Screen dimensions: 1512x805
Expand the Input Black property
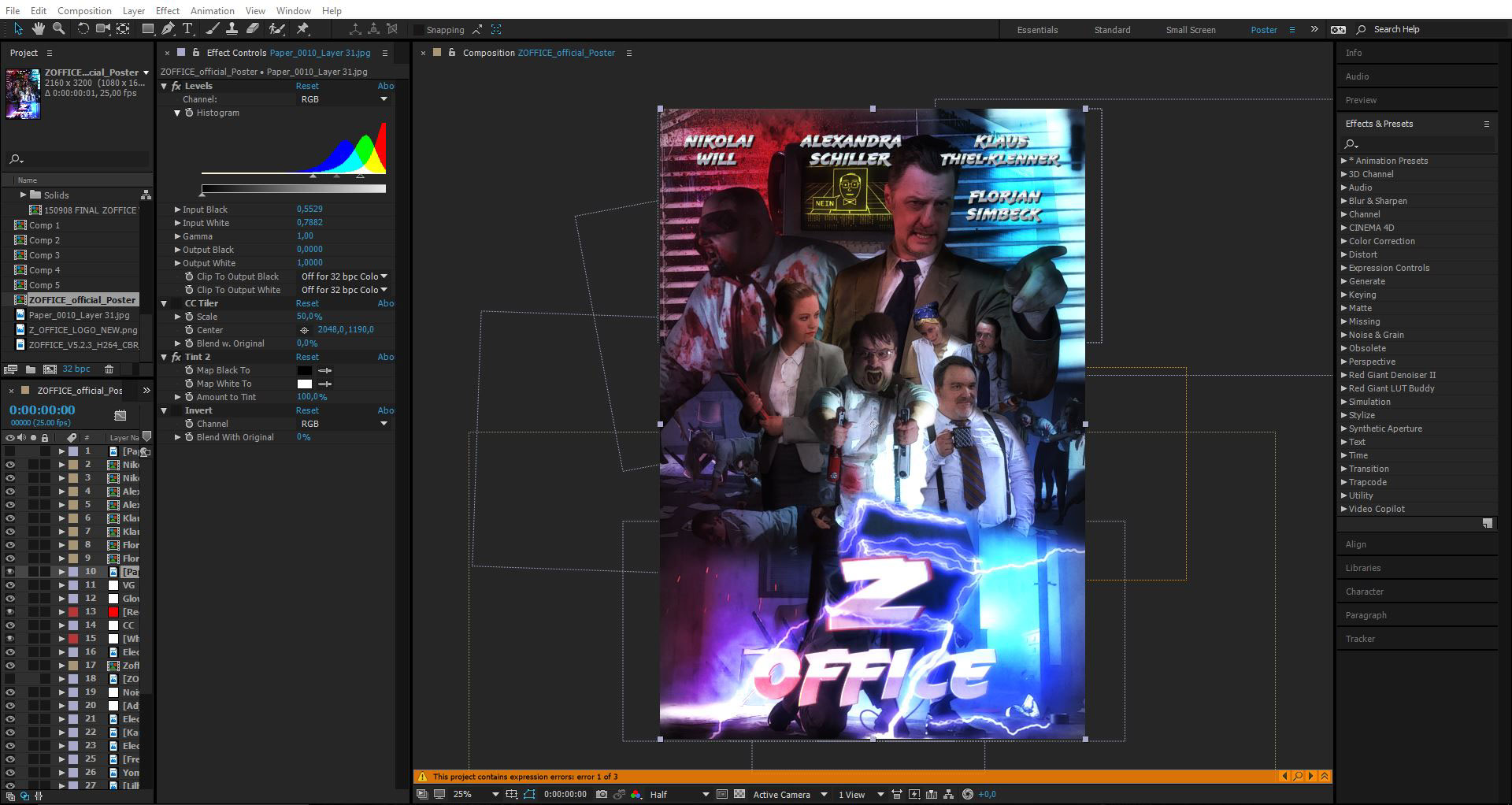click(x=177, y=210)
